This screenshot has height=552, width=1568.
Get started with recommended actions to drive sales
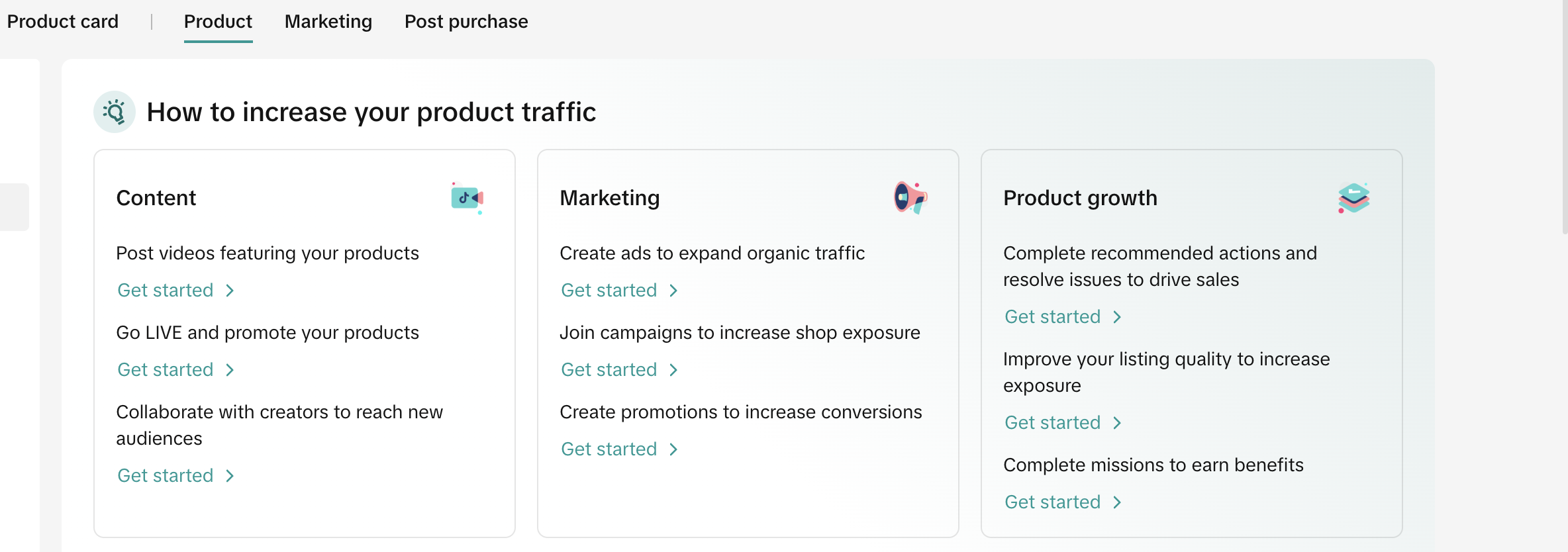[1053, 317]
